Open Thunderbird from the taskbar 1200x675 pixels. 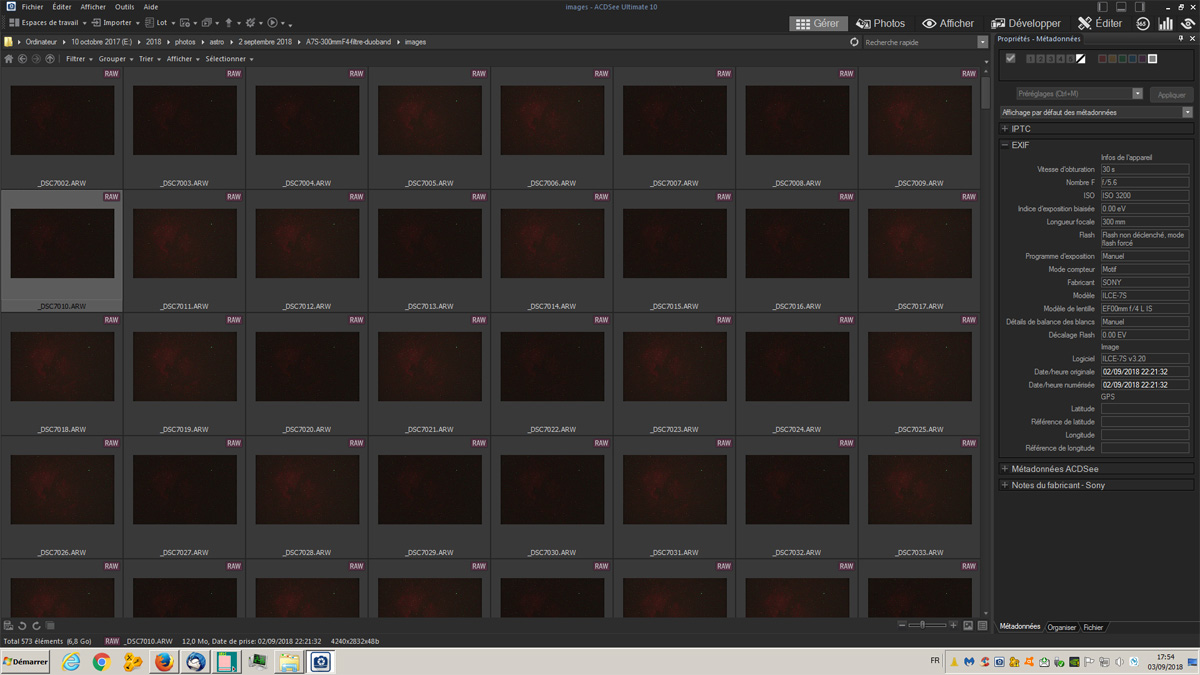[195, 662]
